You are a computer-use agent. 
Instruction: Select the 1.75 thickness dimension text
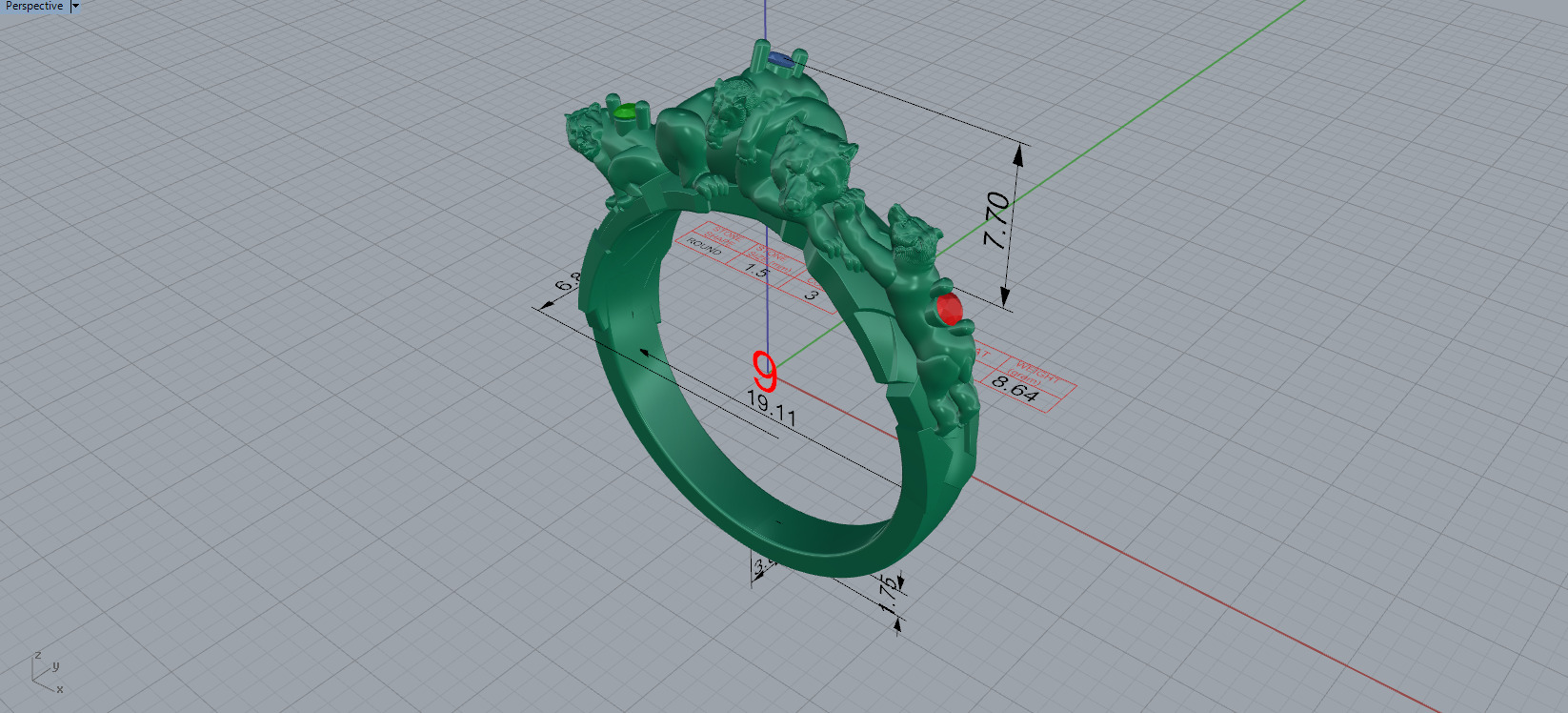point(889,594)
